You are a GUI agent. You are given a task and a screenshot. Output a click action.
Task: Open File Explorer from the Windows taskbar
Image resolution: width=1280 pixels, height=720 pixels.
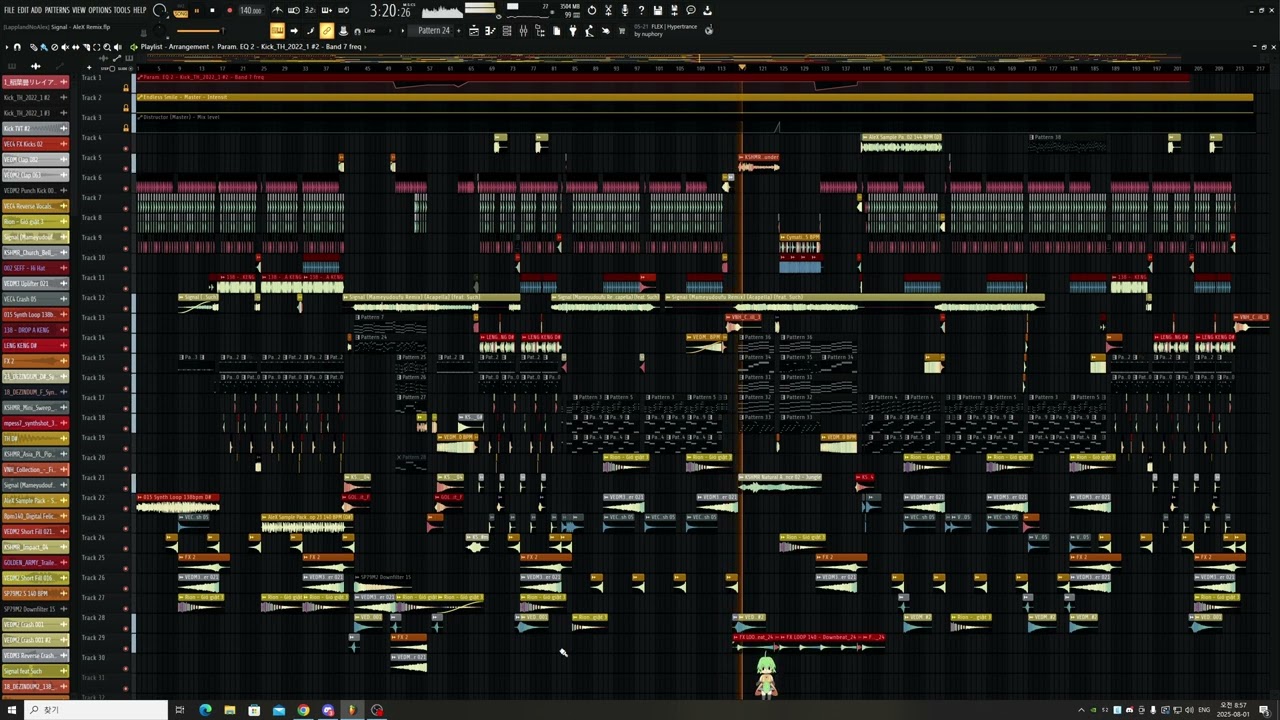pos(229,710)
